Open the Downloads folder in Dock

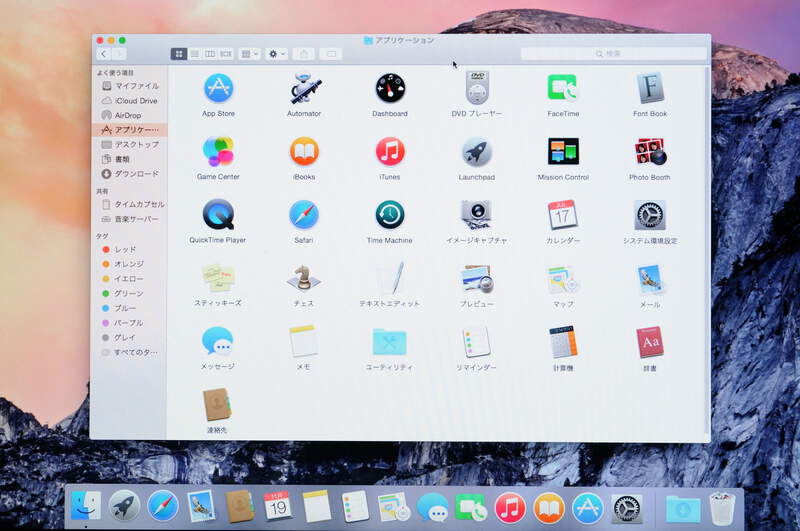pos(683,508)
